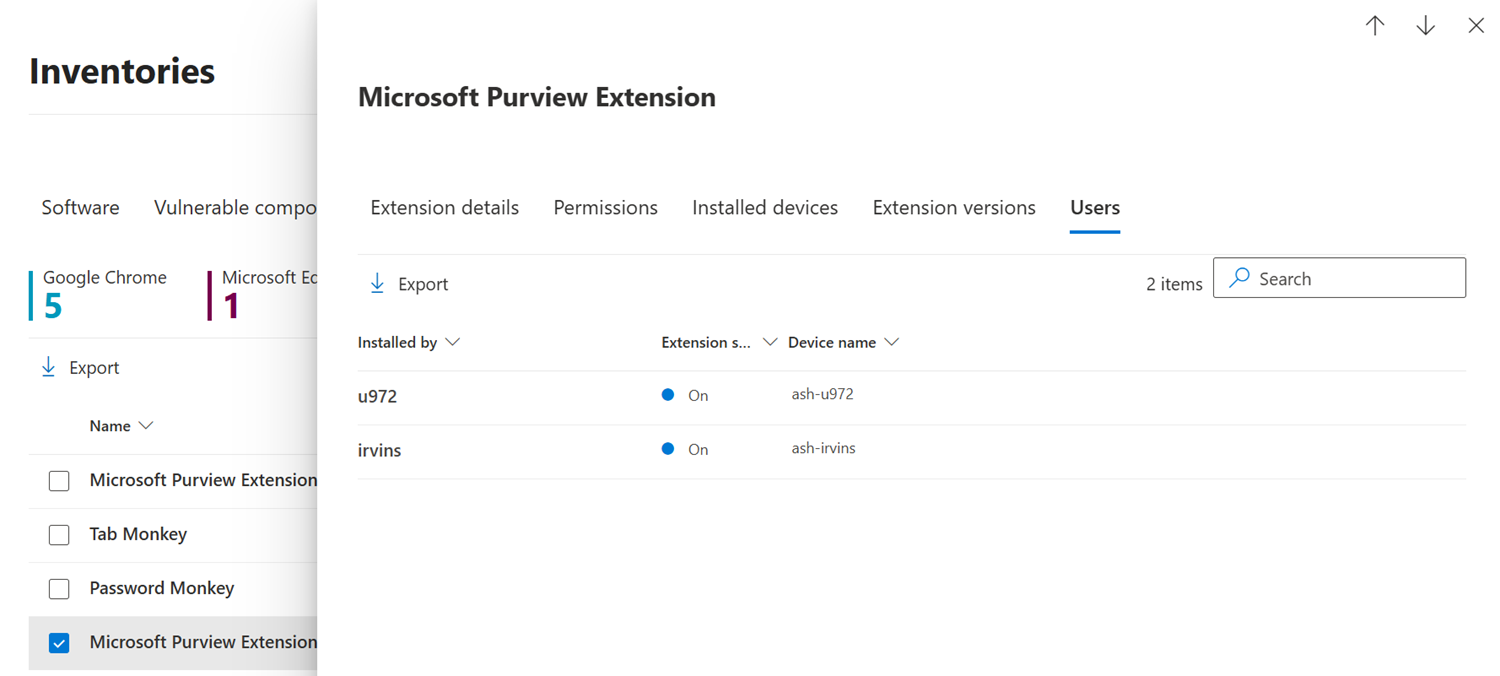The image size is (1500, 676).
Task: Click the Export download icon in the Inventories list
Action: (48, 368)
